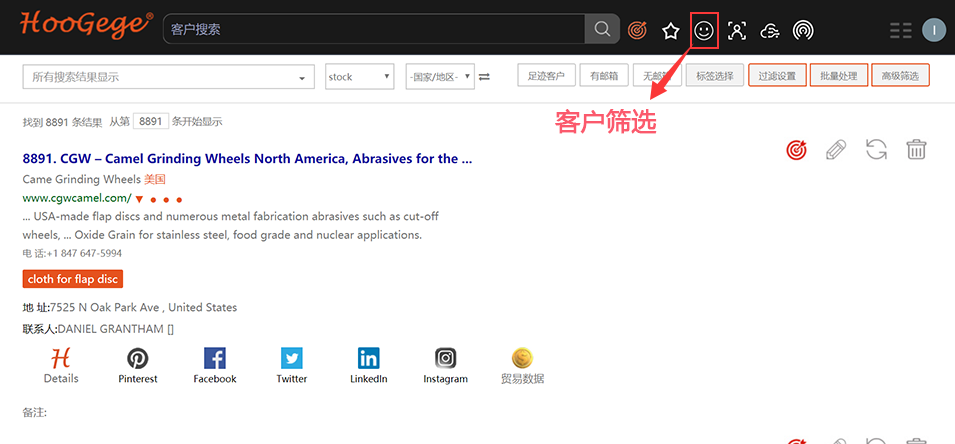This screenshot has width=955, height=444.
Task: Open the www.cgwcamel.com link
Action: click(x=77, y=198)
